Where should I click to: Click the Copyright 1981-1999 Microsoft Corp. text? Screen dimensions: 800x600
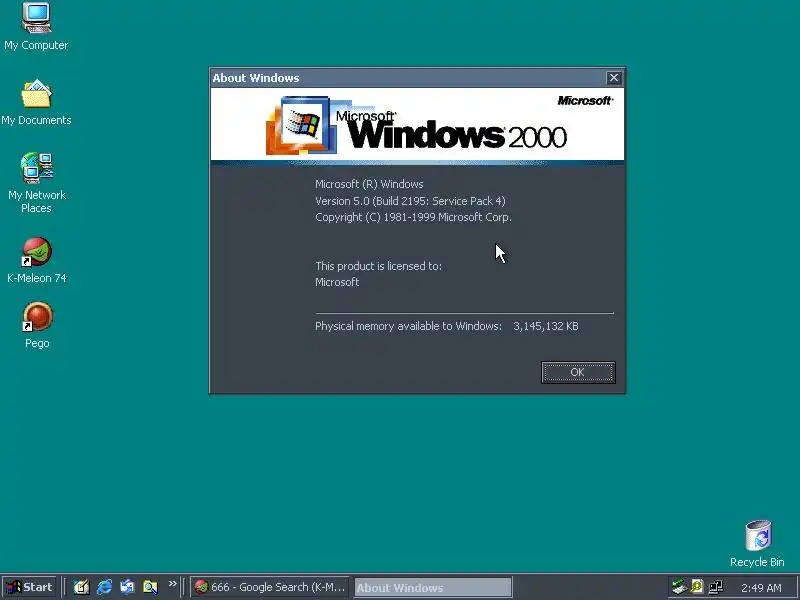coord(413,217)
